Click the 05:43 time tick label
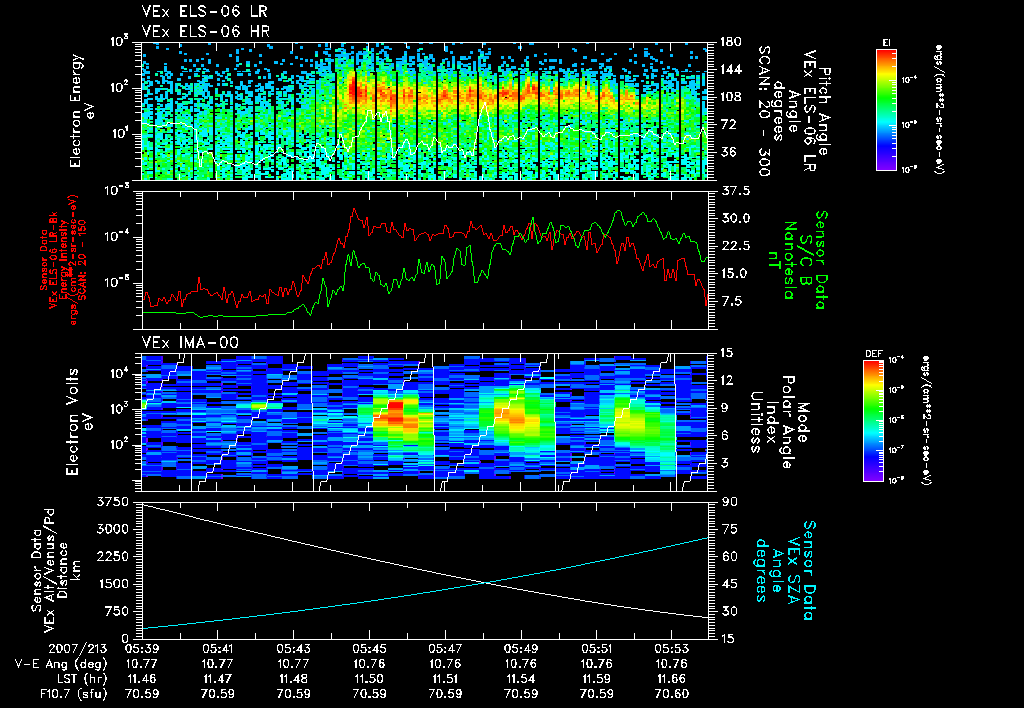 point(293,649)
